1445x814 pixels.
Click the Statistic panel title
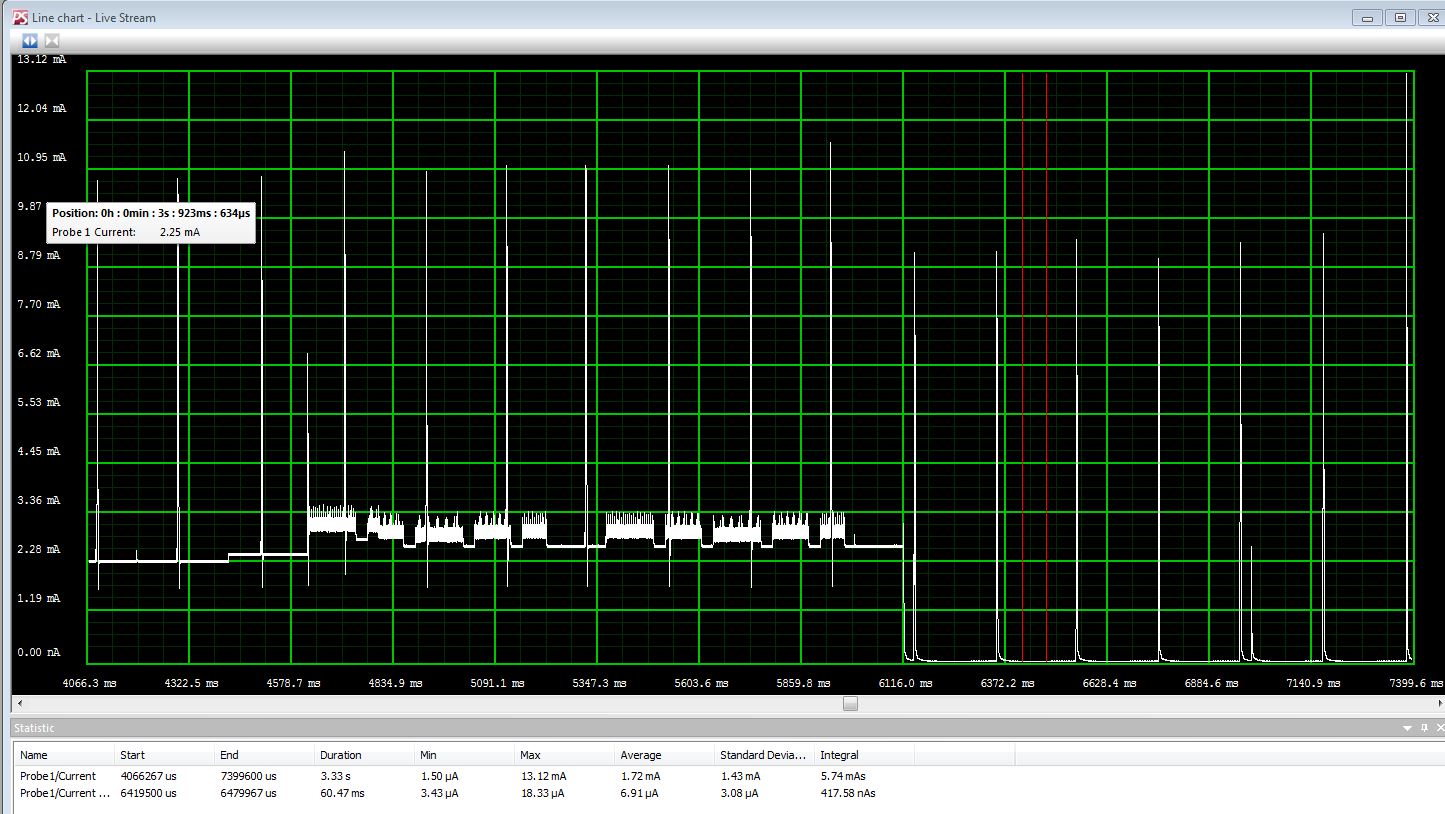(34, 728)
